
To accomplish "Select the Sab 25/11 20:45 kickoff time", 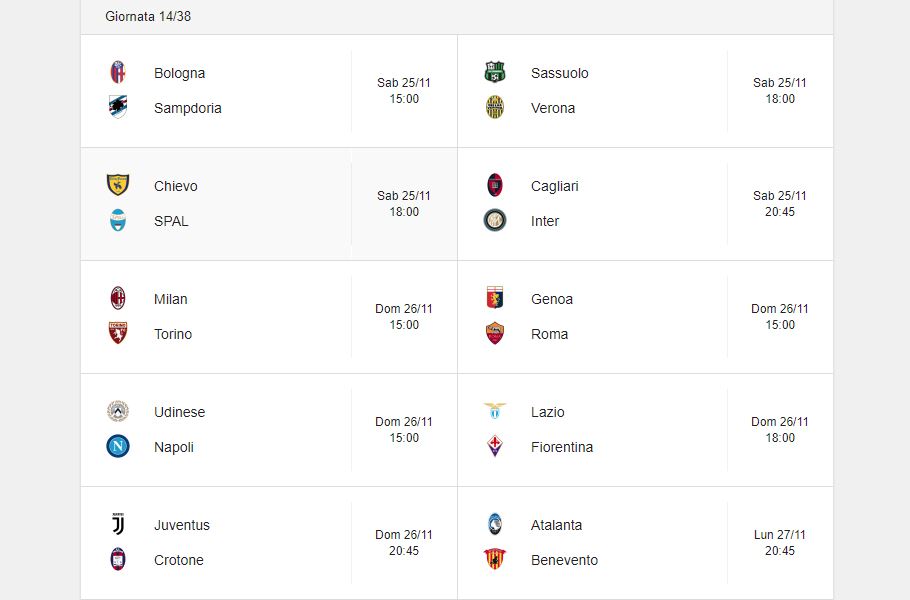I will tap(779, 204).
